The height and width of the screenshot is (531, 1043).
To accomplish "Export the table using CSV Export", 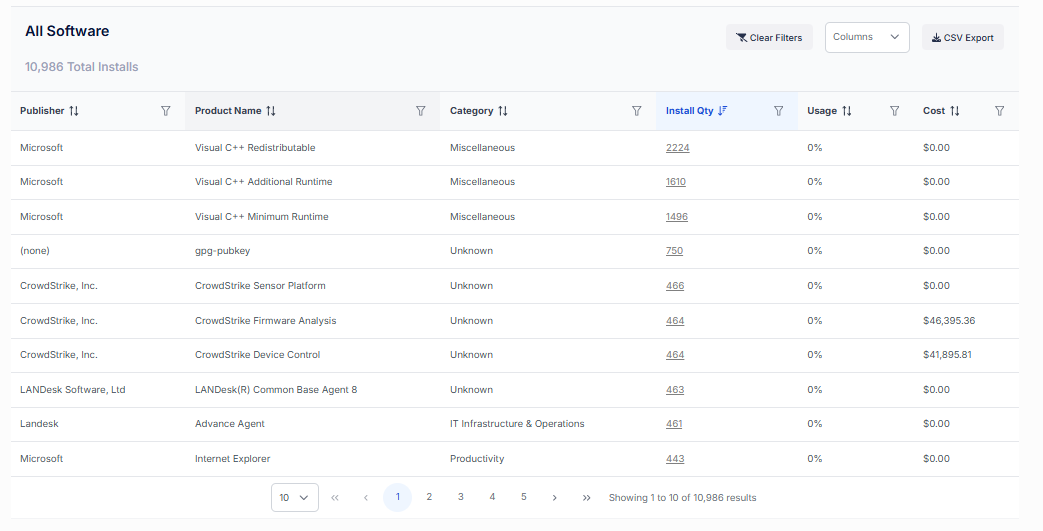I will point(963,37).
